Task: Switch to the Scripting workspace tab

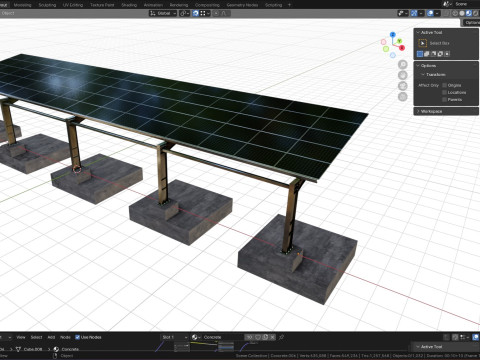Action: (273, 5)
